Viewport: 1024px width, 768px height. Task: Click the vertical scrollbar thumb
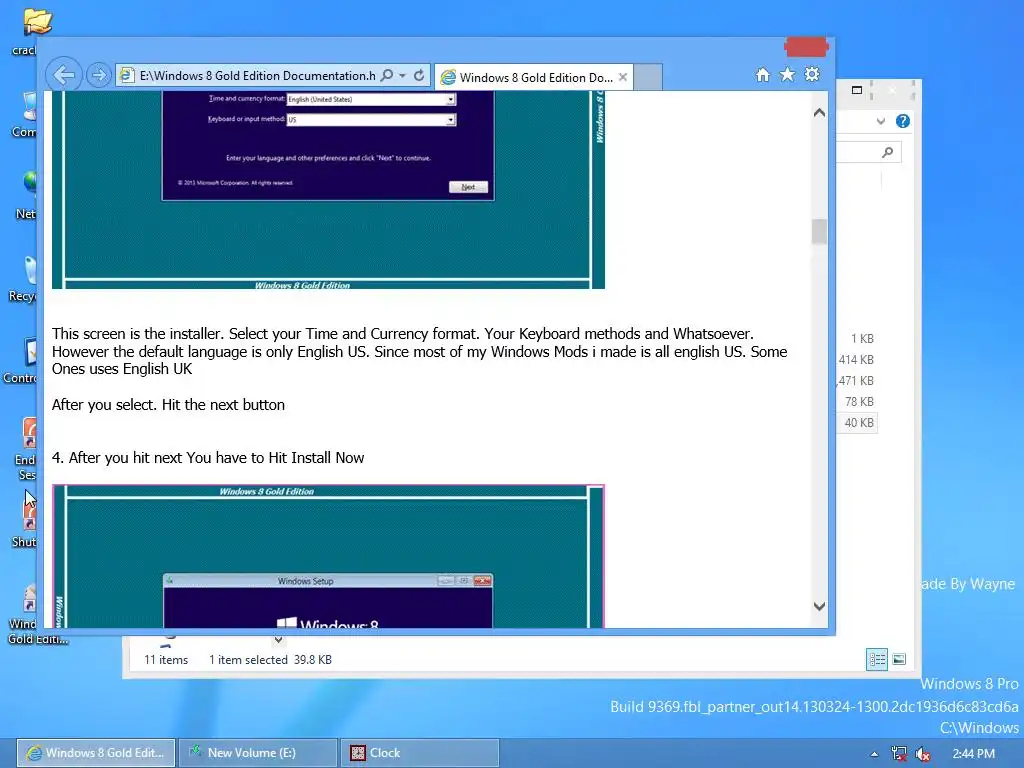[x=820, y=232]
